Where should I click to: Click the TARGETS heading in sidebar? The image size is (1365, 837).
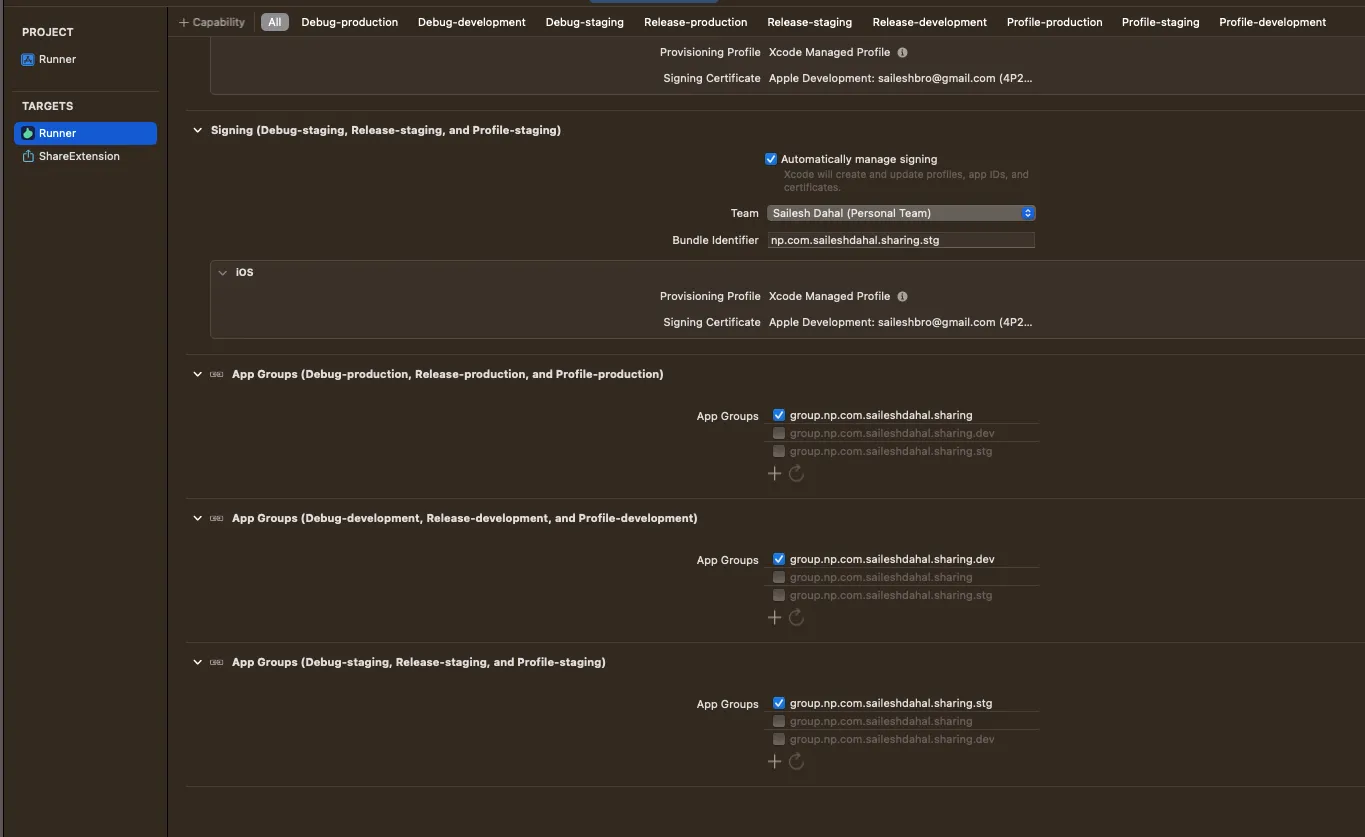tap(48, 106)
